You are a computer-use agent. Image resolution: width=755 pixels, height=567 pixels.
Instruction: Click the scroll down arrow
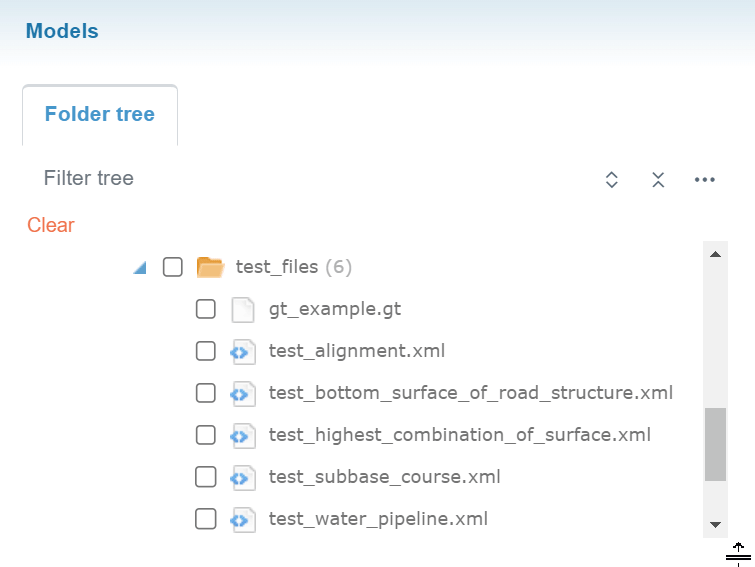[715, 524]
